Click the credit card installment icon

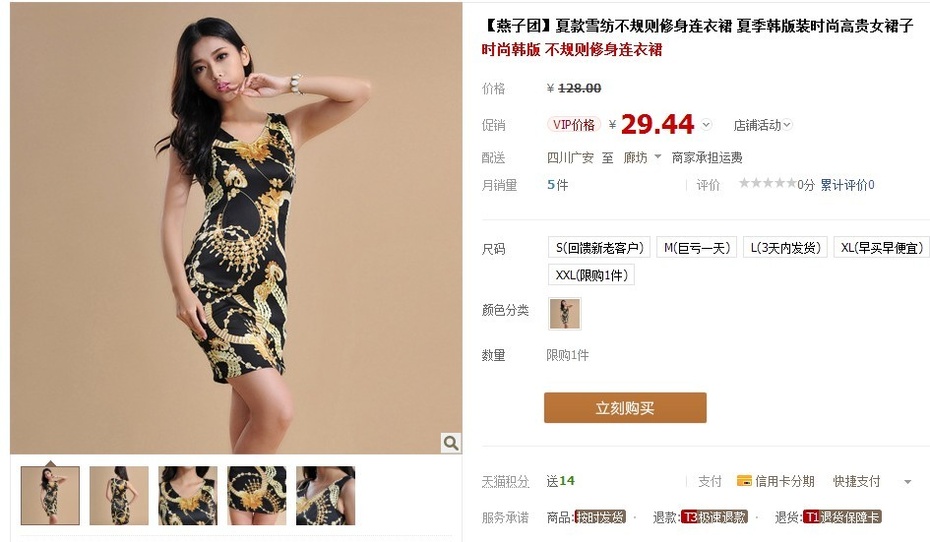[x=744, y=480]
